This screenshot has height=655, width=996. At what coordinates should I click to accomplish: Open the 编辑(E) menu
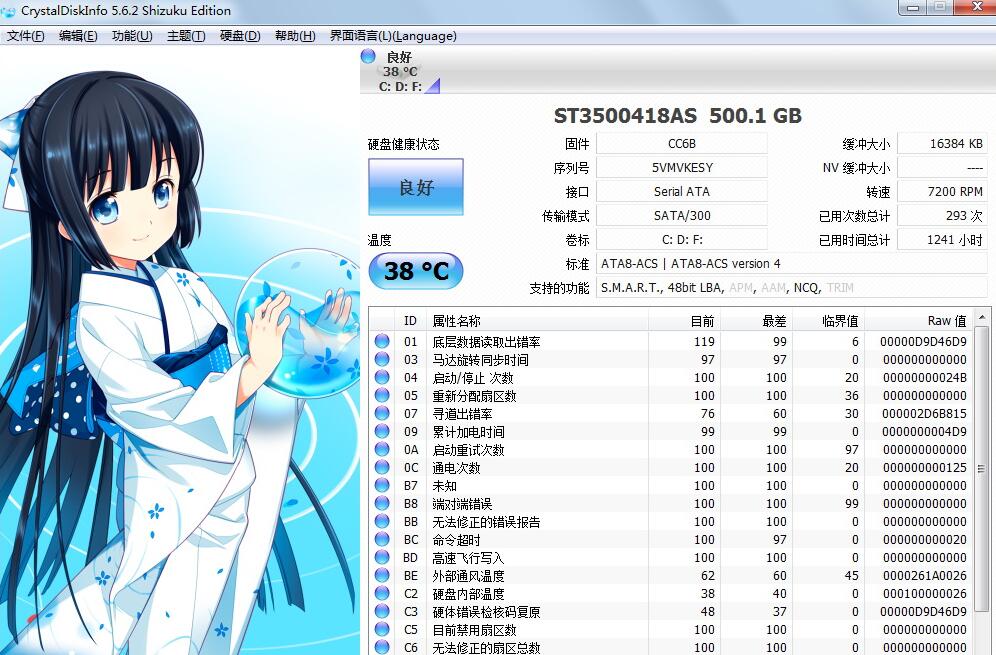point(78,36)
